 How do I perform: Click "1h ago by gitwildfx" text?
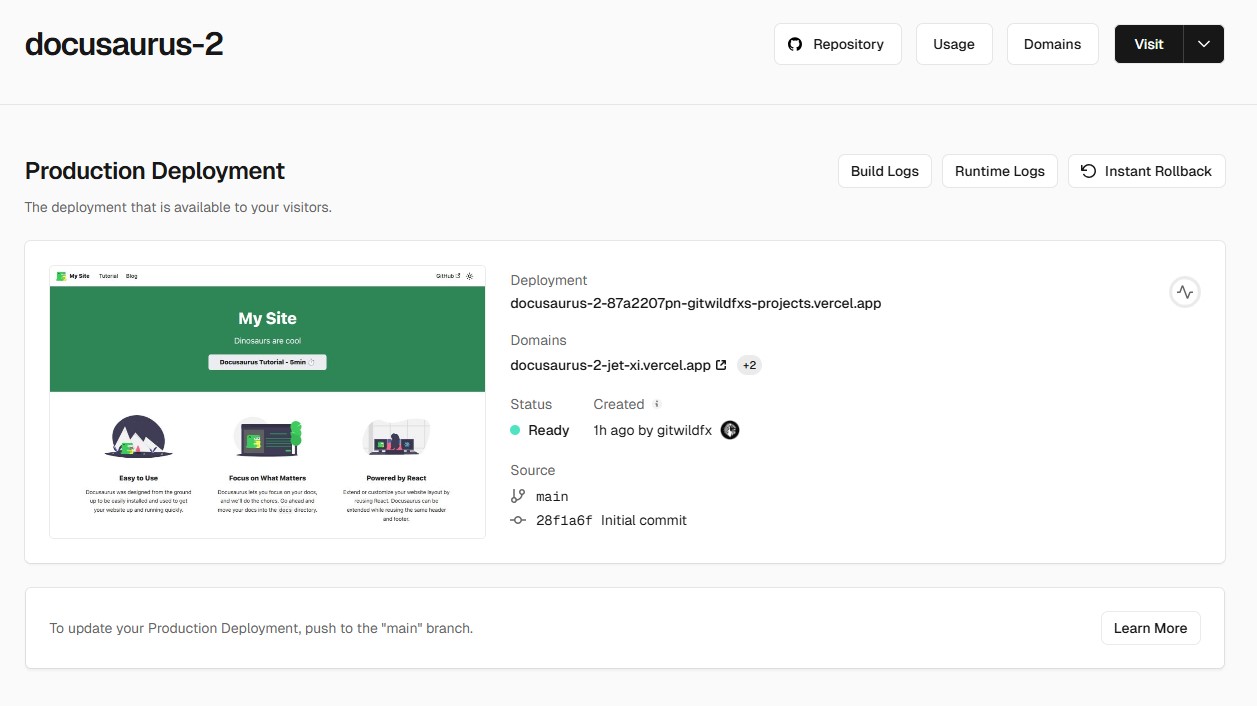coord(652,430)
